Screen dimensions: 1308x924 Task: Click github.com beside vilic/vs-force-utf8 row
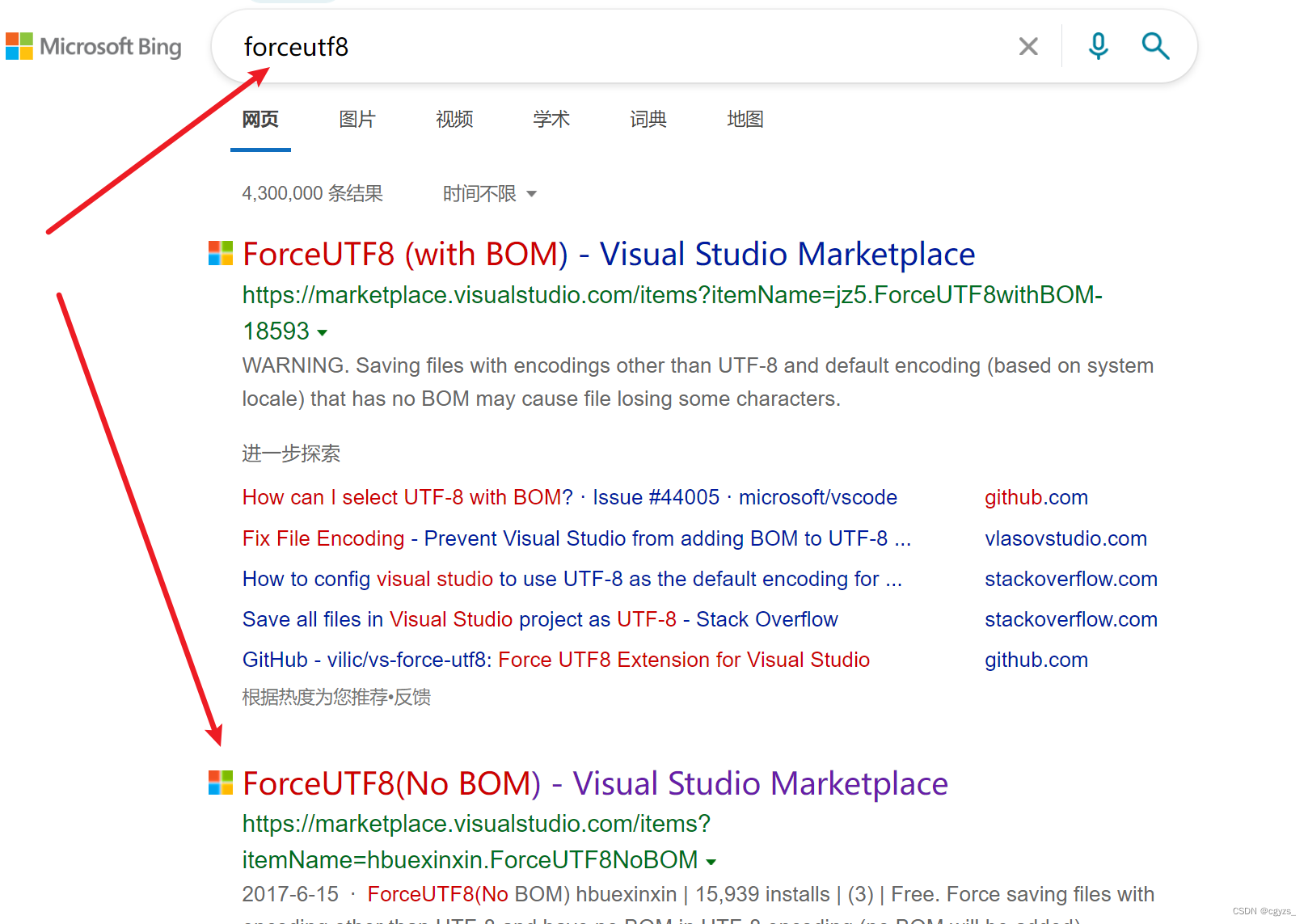pyautogui.click(x=1036, y=660)
